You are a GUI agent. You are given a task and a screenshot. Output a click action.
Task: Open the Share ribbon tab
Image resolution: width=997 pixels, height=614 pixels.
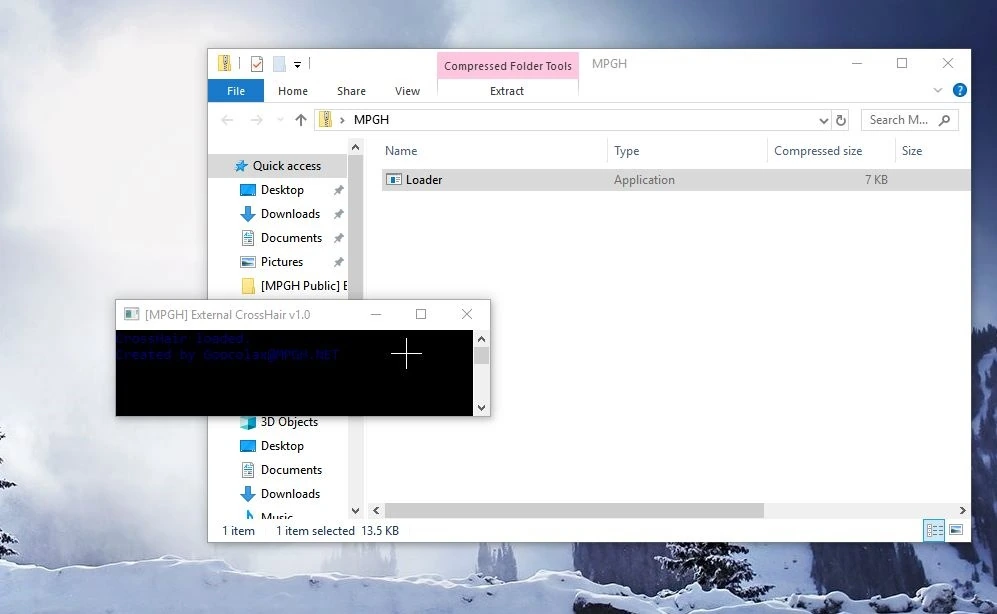tap(351, 91)
